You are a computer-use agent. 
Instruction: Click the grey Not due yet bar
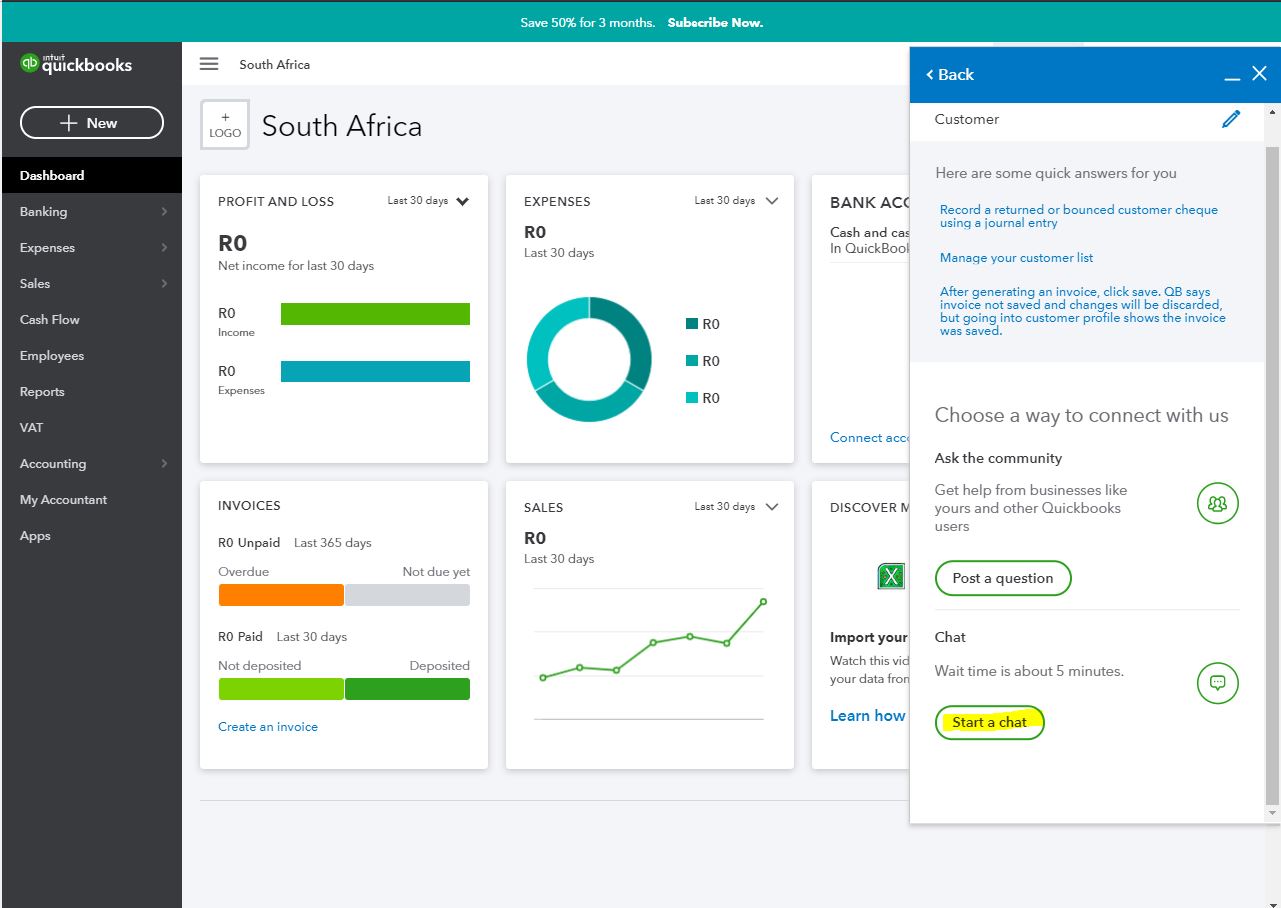[407, 595]
